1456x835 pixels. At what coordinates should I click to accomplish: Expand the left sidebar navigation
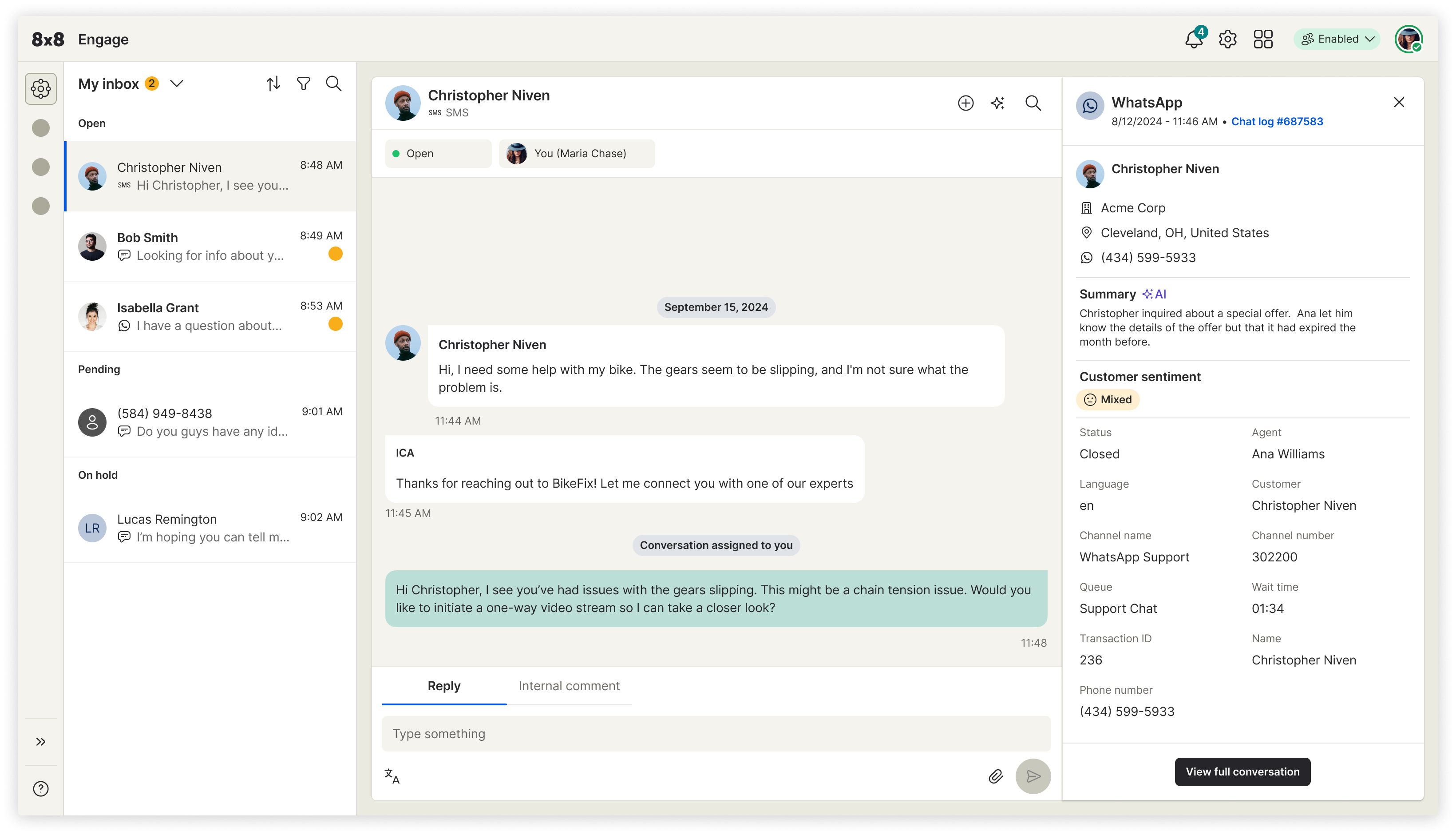[x=41, y=742]
